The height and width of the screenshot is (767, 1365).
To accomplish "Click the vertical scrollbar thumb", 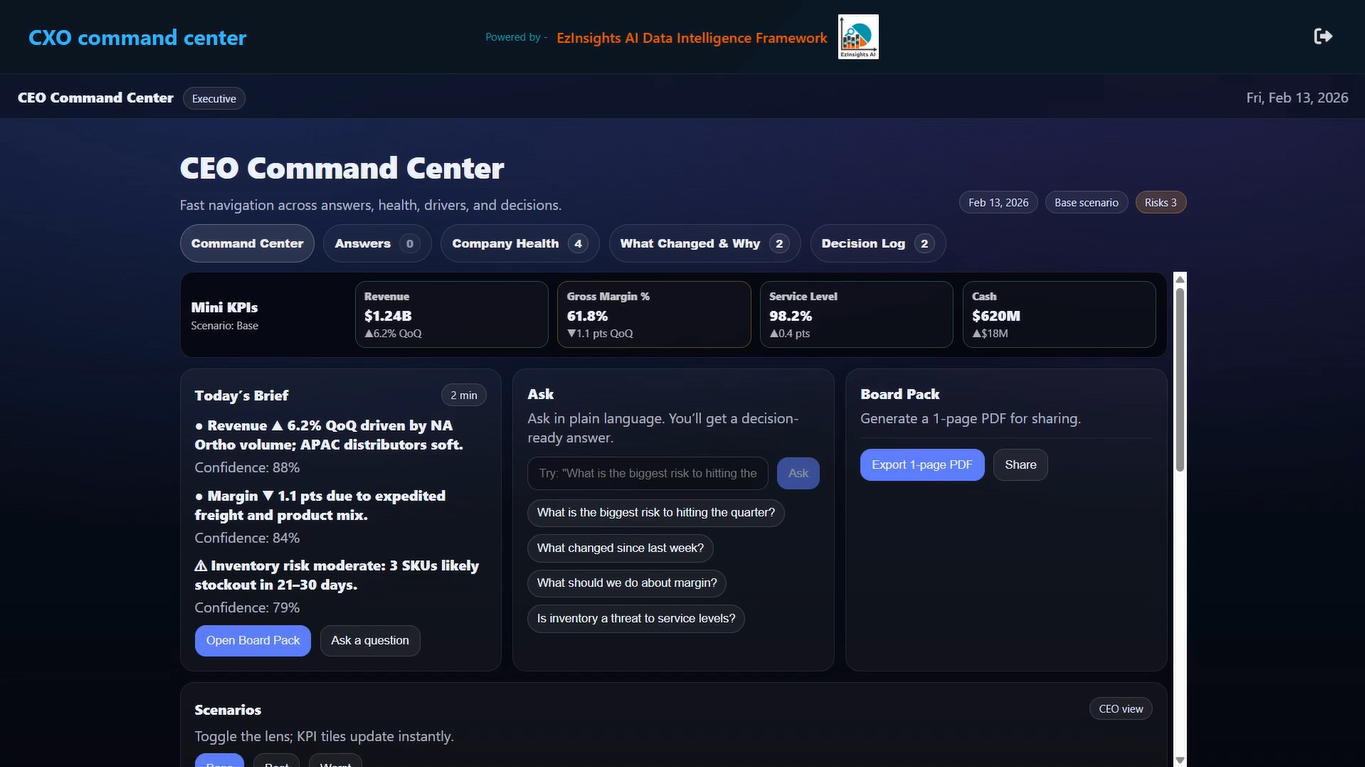I will tap(1180, 379).
